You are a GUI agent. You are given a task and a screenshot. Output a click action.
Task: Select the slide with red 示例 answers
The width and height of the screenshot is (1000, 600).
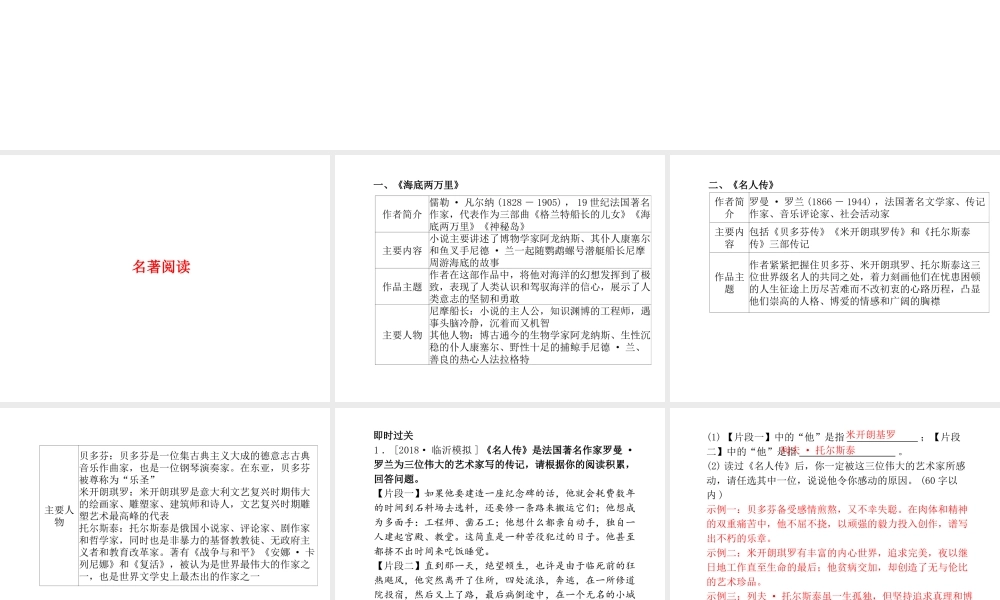[x=835, y=504]
